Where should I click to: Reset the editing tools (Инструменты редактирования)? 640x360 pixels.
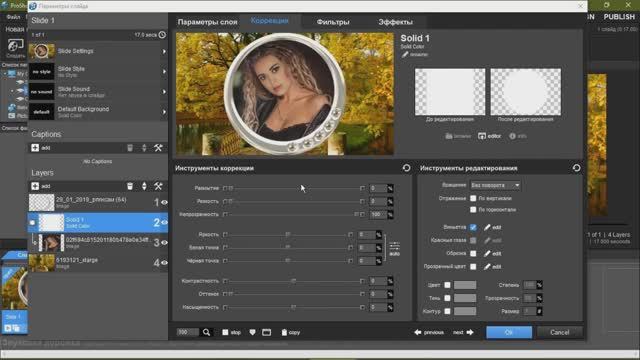(576, 168)
